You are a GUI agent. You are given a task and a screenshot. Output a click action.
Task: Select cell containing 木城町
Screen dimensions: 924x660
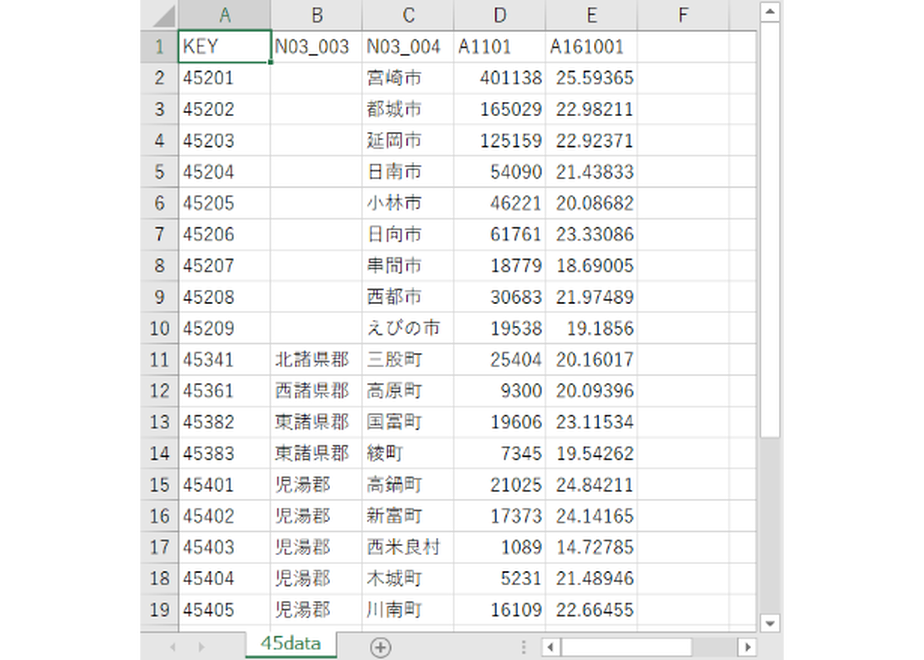click(x=408, y=578)
